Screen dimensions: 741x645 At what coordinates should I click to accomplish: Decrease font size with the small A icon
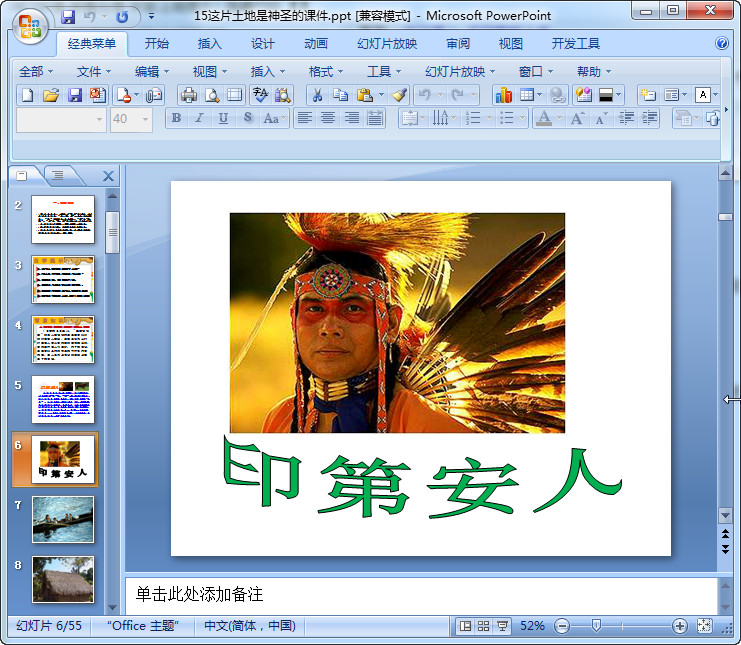601,118
